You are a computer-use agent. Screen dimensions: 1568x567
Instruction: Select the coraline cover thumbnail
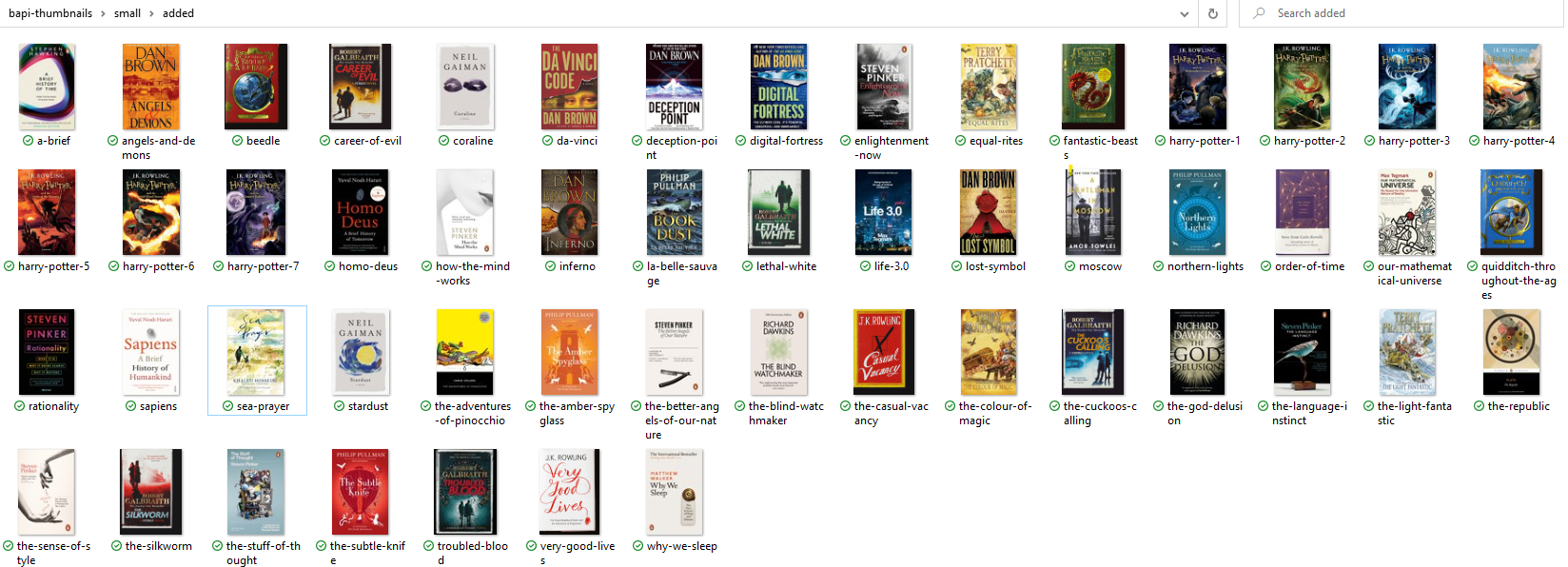point(465,87)
